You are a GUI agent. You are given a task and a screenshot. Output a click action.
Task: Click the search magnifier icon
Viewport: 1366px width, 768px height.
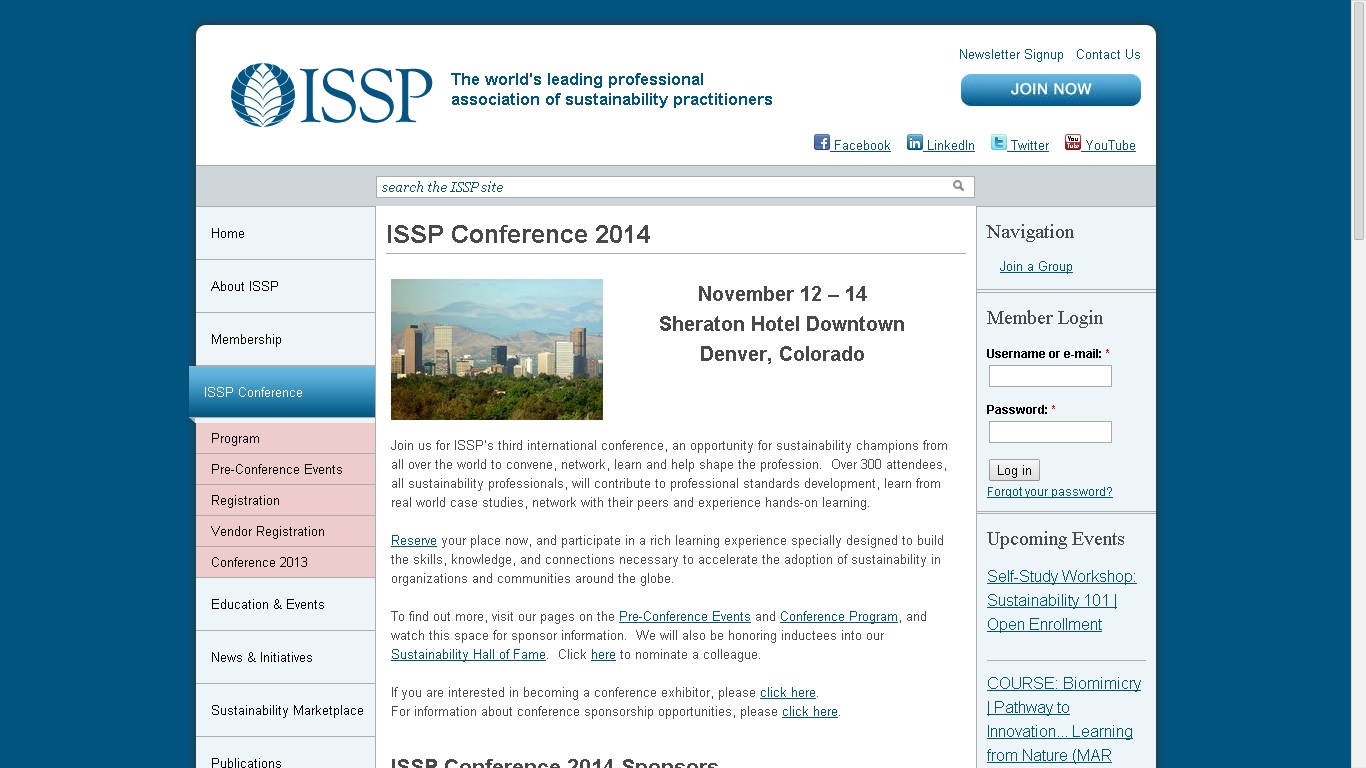(958, 186)
